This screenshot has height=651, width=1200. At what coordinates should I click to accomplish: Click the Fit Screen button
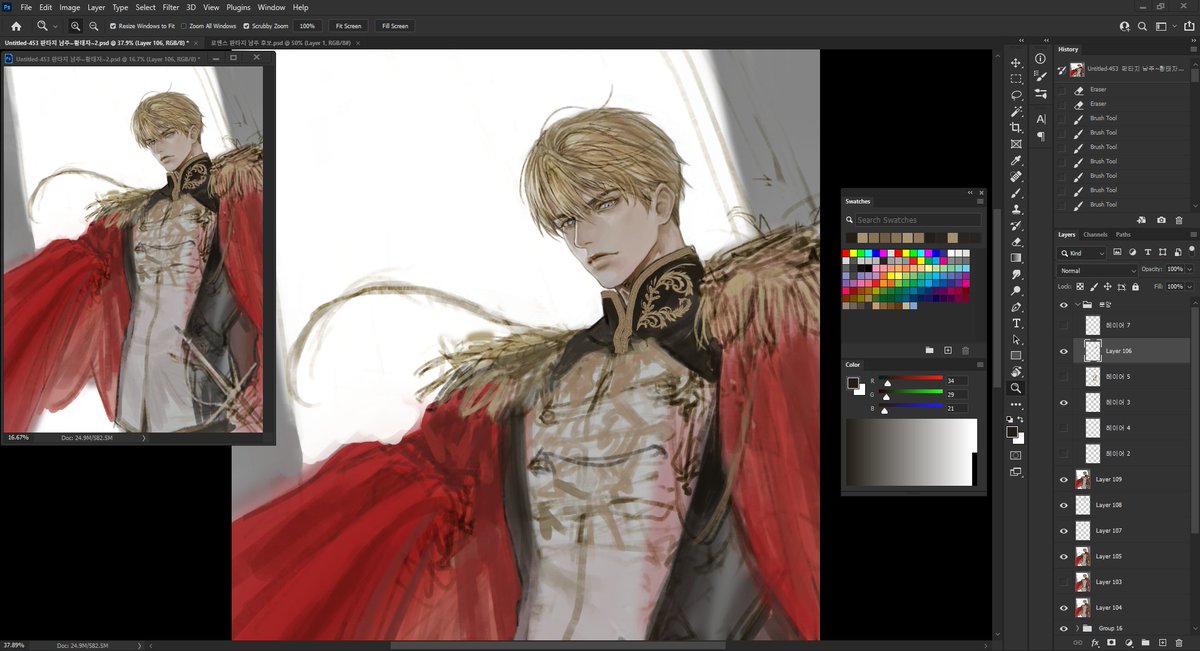347,26
